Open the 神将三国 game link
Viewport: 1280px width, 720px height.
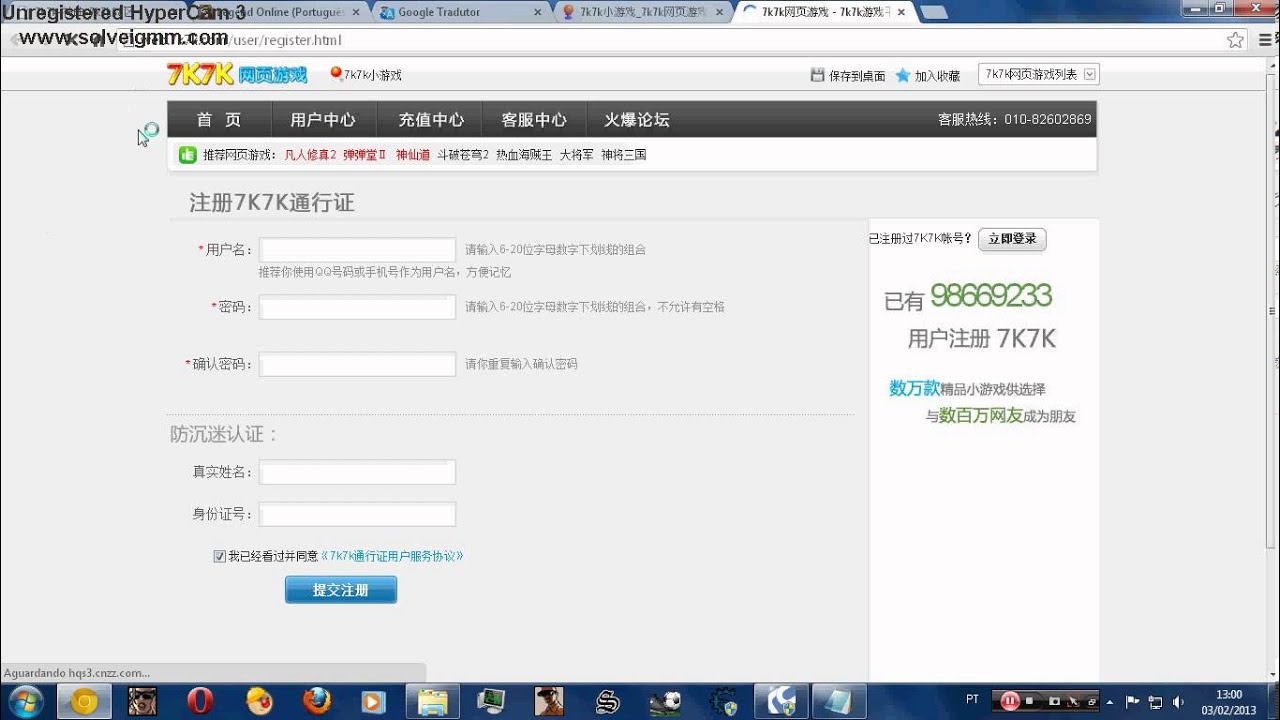point(624,155)
